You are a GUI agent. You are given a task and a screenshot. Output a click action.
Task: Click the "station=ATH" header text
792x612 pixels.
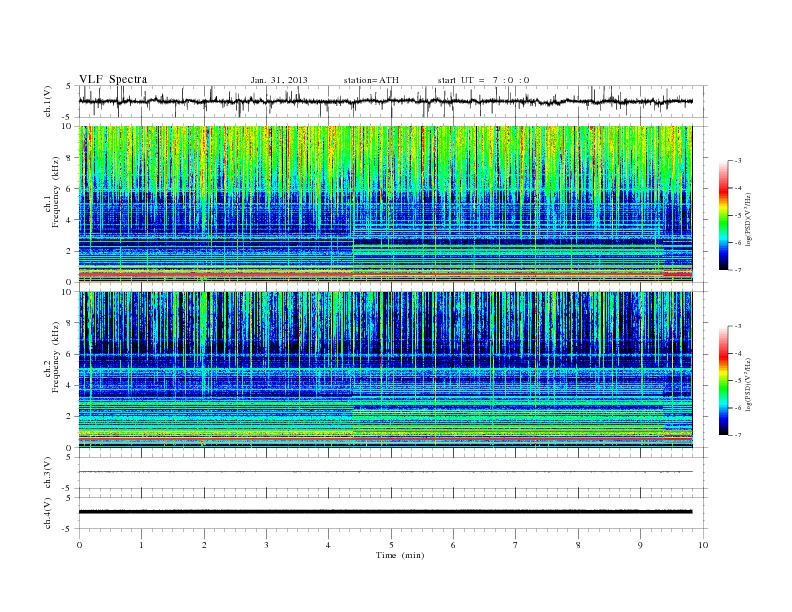(x=371, y=80)
